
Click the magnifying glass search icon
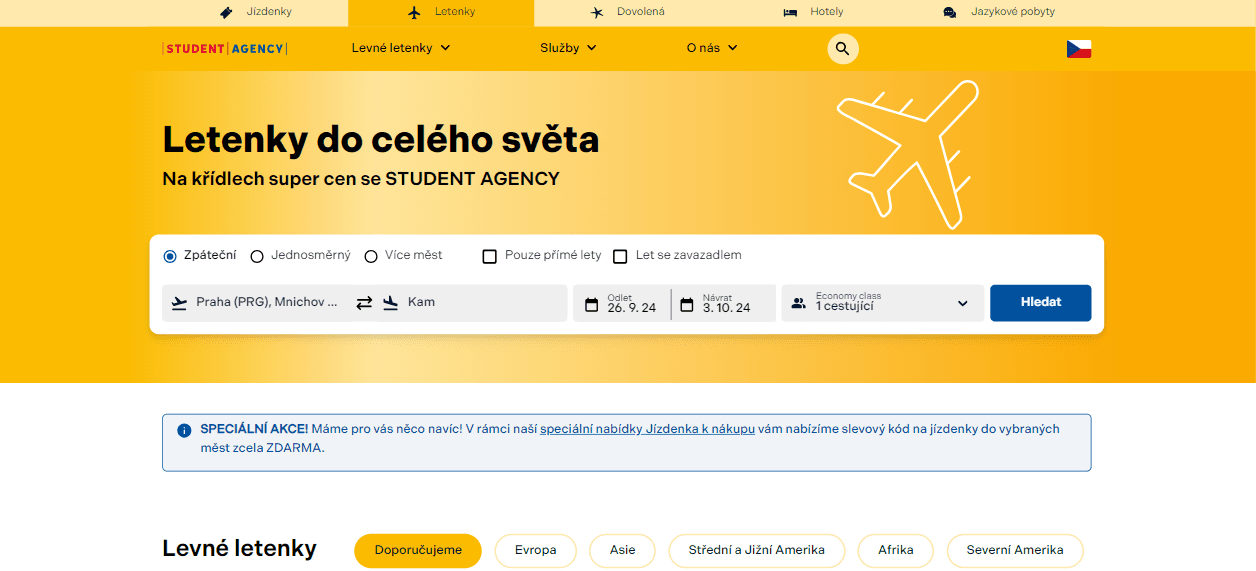pos(843,48)
